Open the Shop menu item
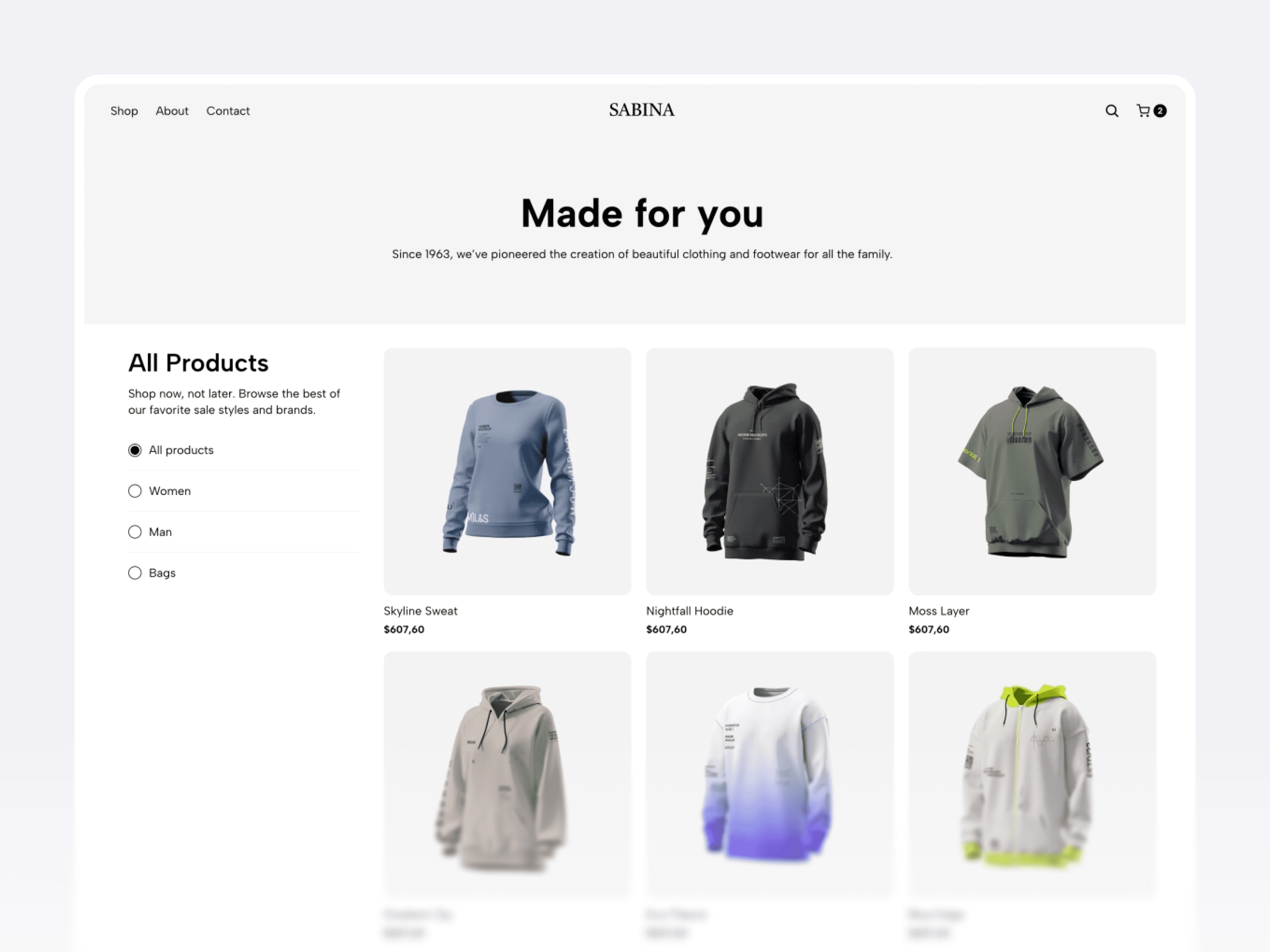 click(x=124, y=111)
